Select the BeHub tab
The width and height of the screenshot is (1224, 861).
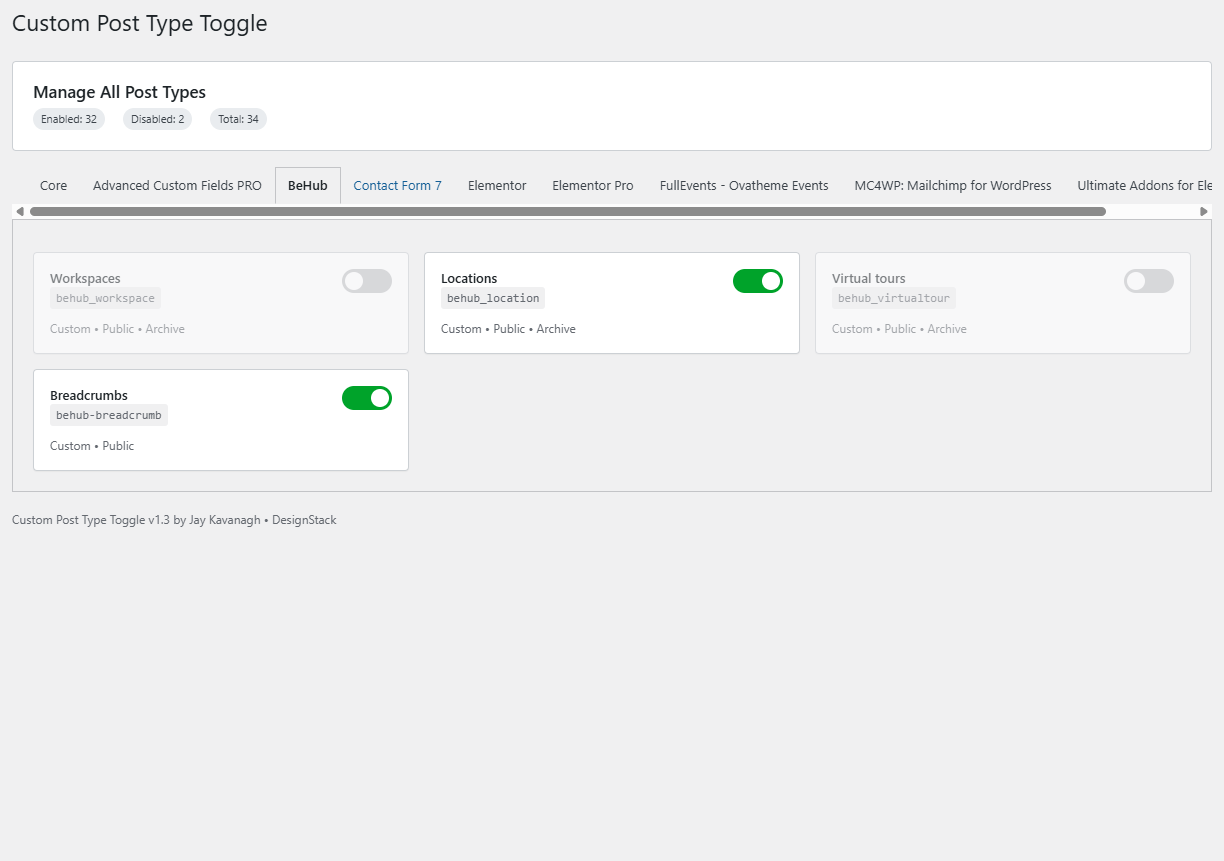[x=308, y=186]
